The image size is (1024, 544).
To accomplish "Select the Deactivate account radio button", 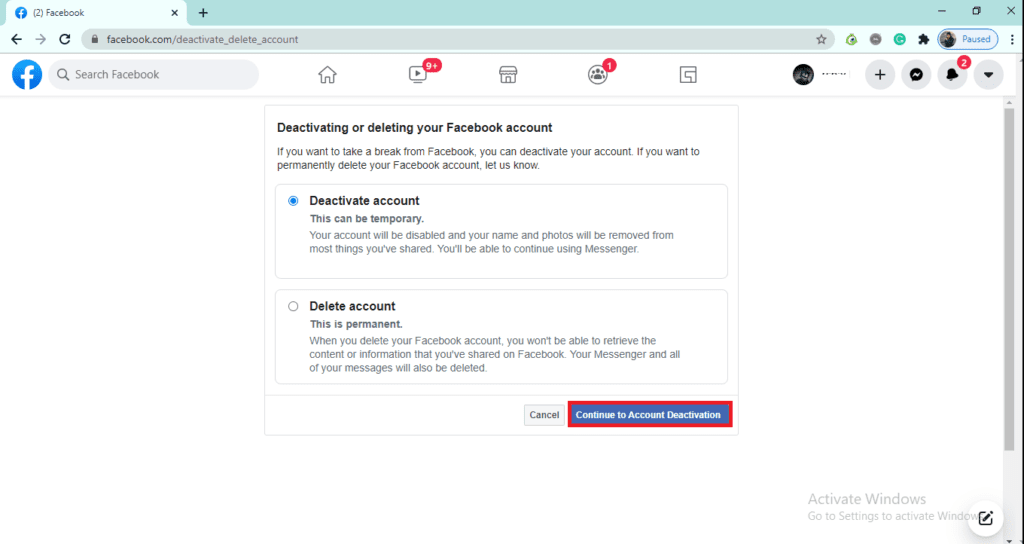I will [x=293, y=201].
